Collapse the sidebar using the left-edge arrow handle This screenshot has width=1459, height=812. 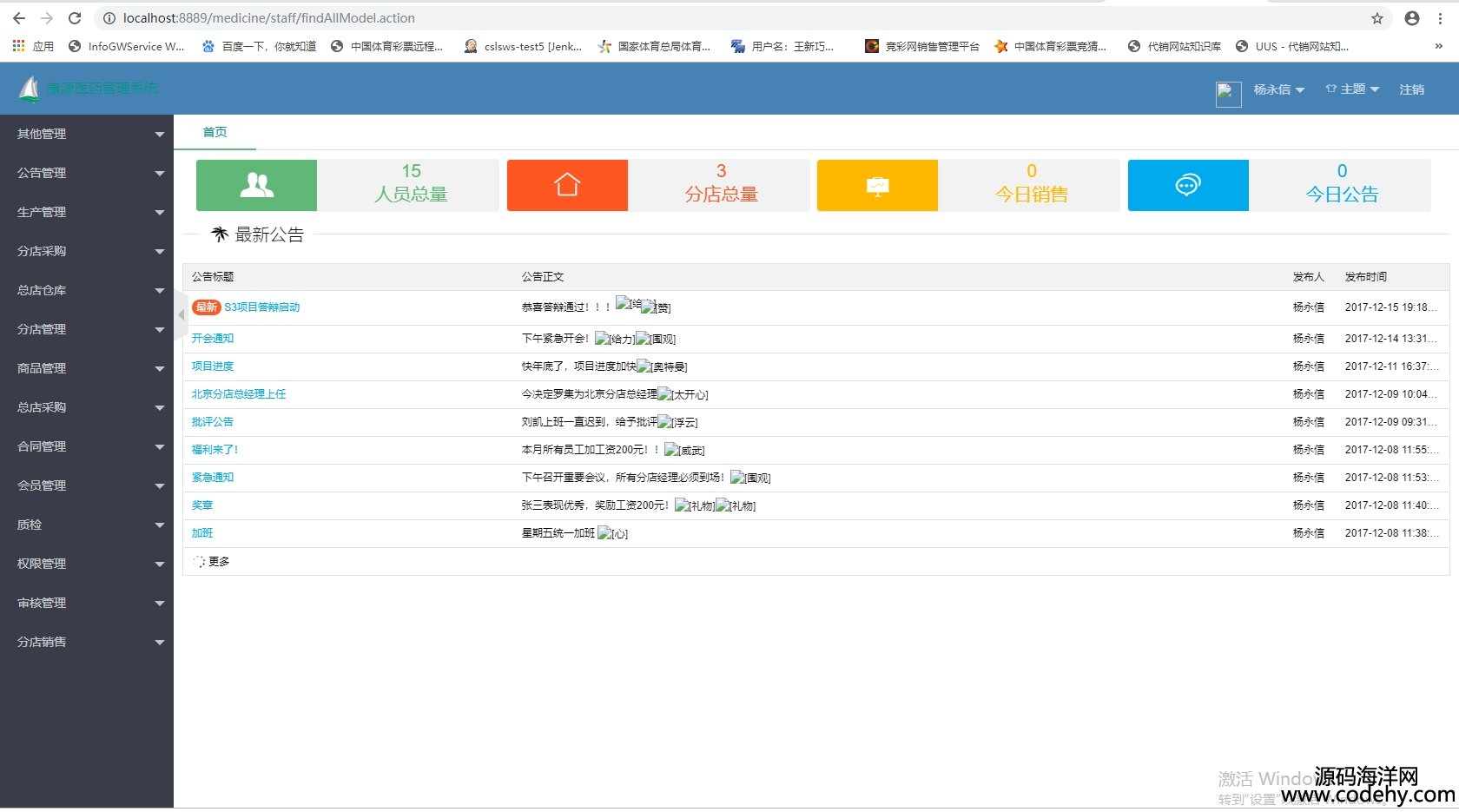pos(181,315)
